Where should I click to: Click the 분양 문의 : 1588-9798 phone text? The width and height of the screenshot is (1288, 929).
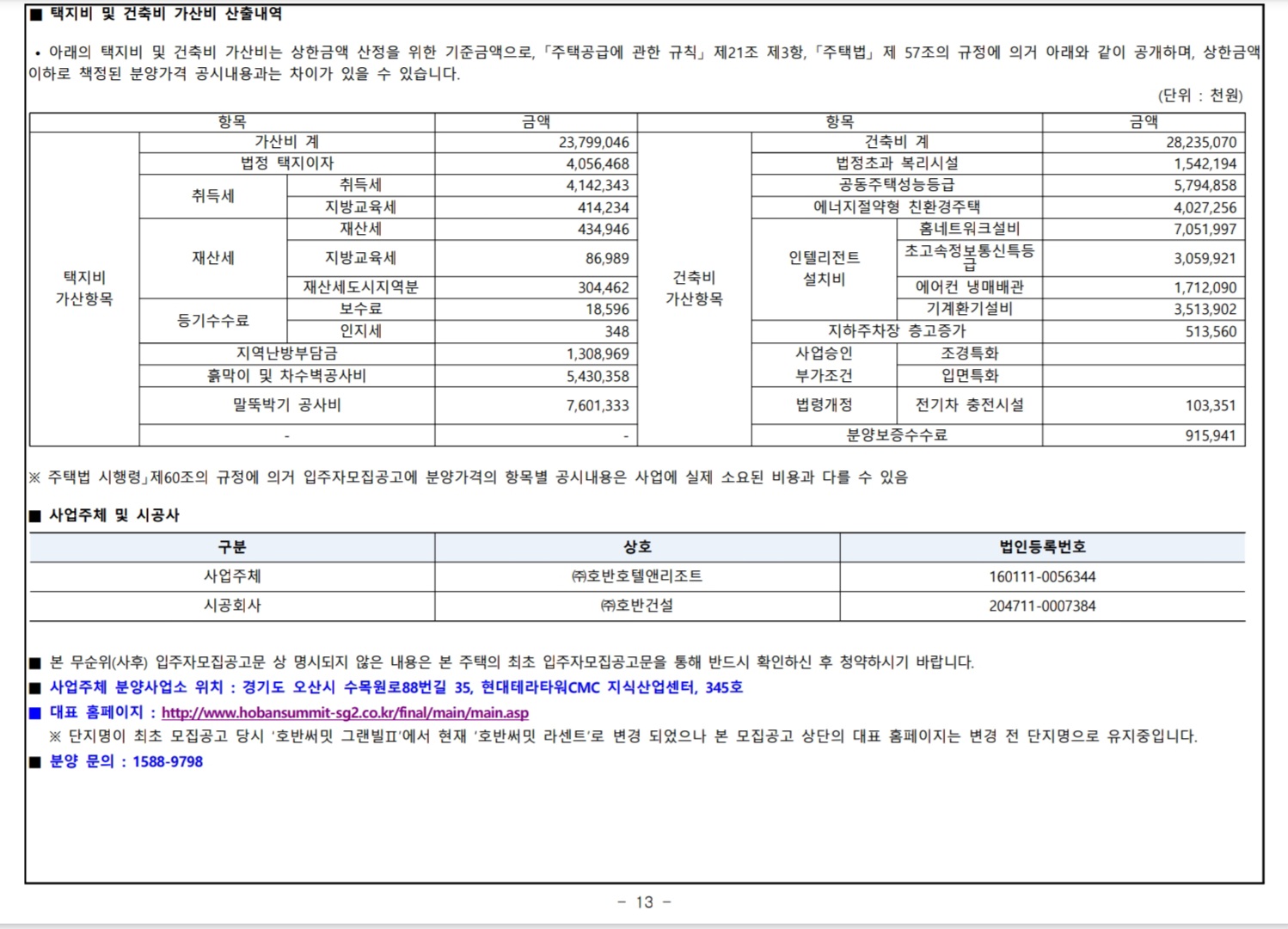tap(126, 761)
